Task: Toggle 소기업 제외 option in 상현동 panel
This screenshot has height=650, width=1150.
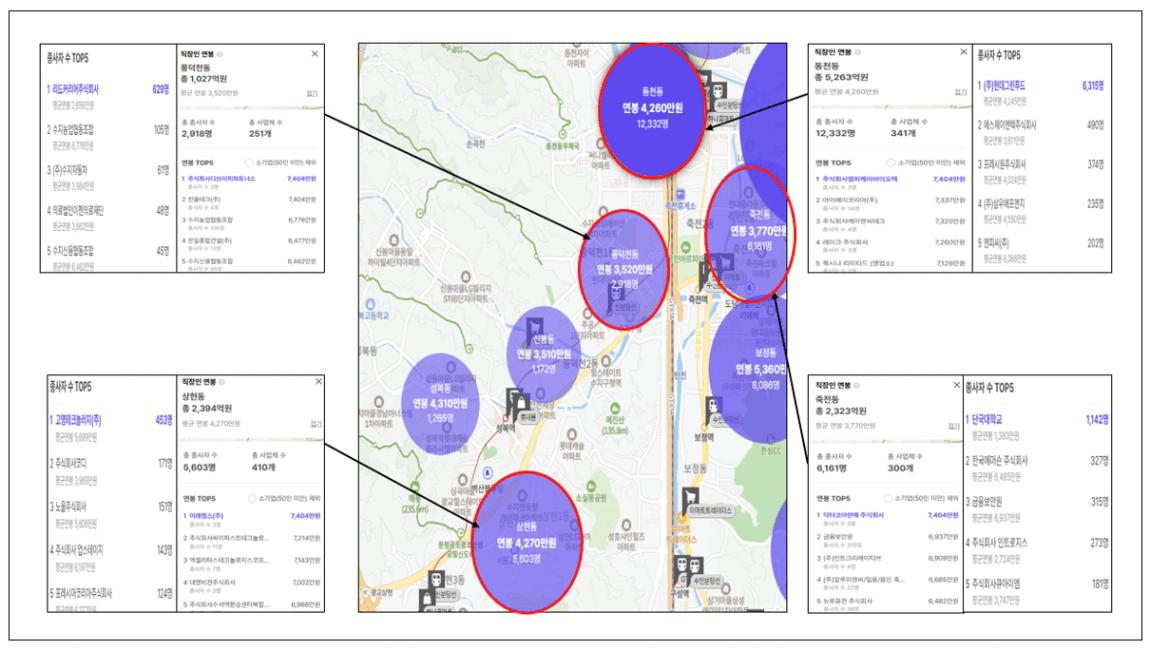Action: 252,498
